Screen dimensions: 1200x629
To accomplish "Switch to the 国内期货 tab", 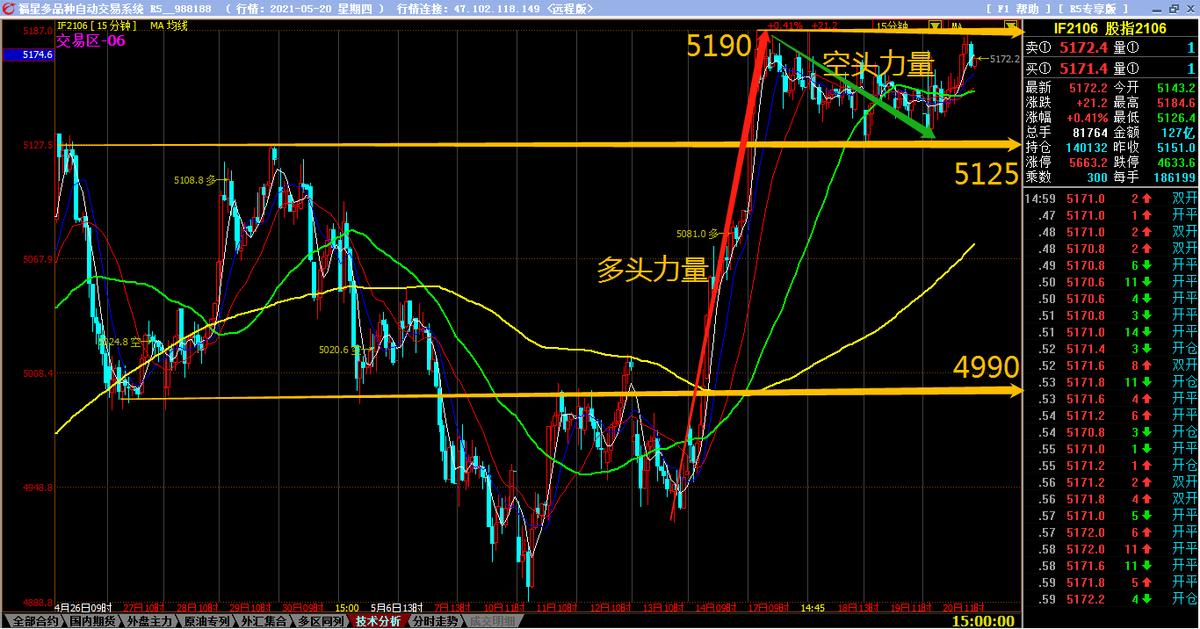I will 91,621.
